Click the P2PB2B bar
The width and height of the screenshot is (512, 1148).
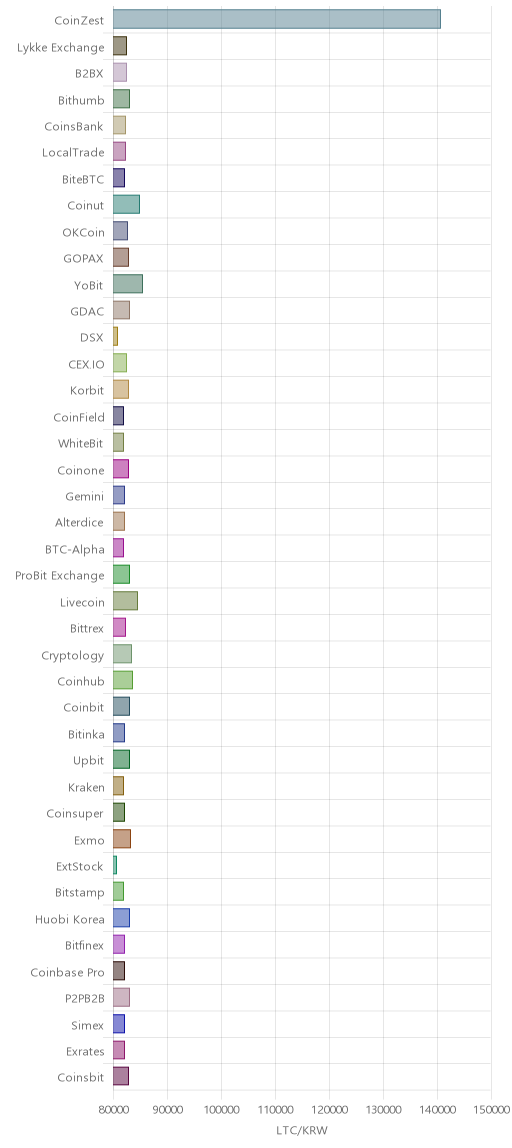coord(122,997)
